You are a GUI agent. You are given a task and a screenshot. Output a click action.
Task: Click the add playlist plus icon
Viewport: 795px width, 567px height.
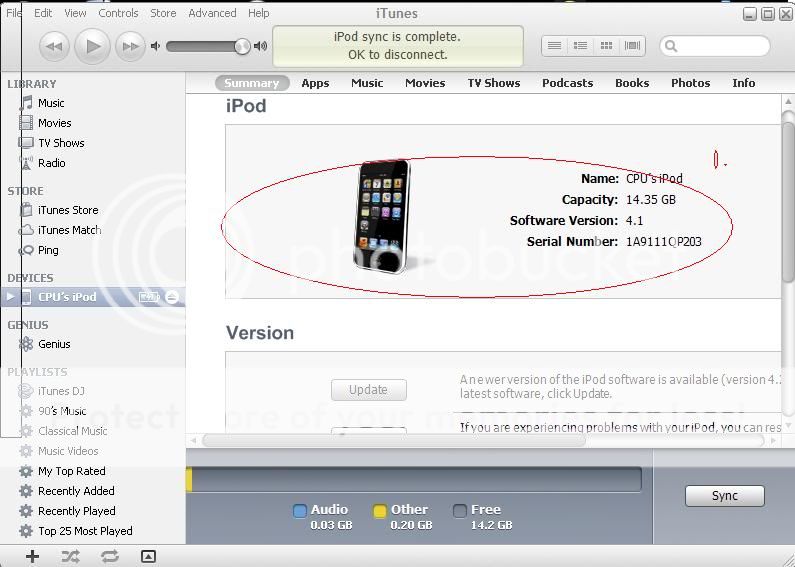click(x=32, y=556)
